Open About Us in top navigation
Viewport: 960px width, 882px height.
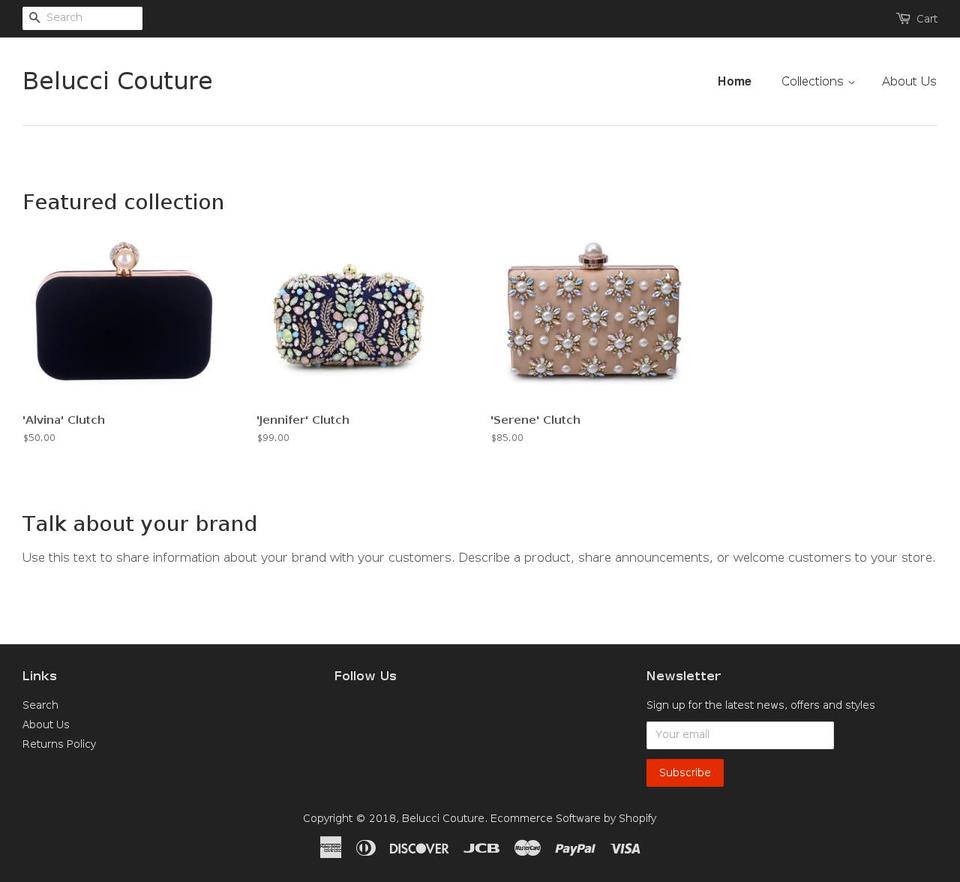(909, 81)
